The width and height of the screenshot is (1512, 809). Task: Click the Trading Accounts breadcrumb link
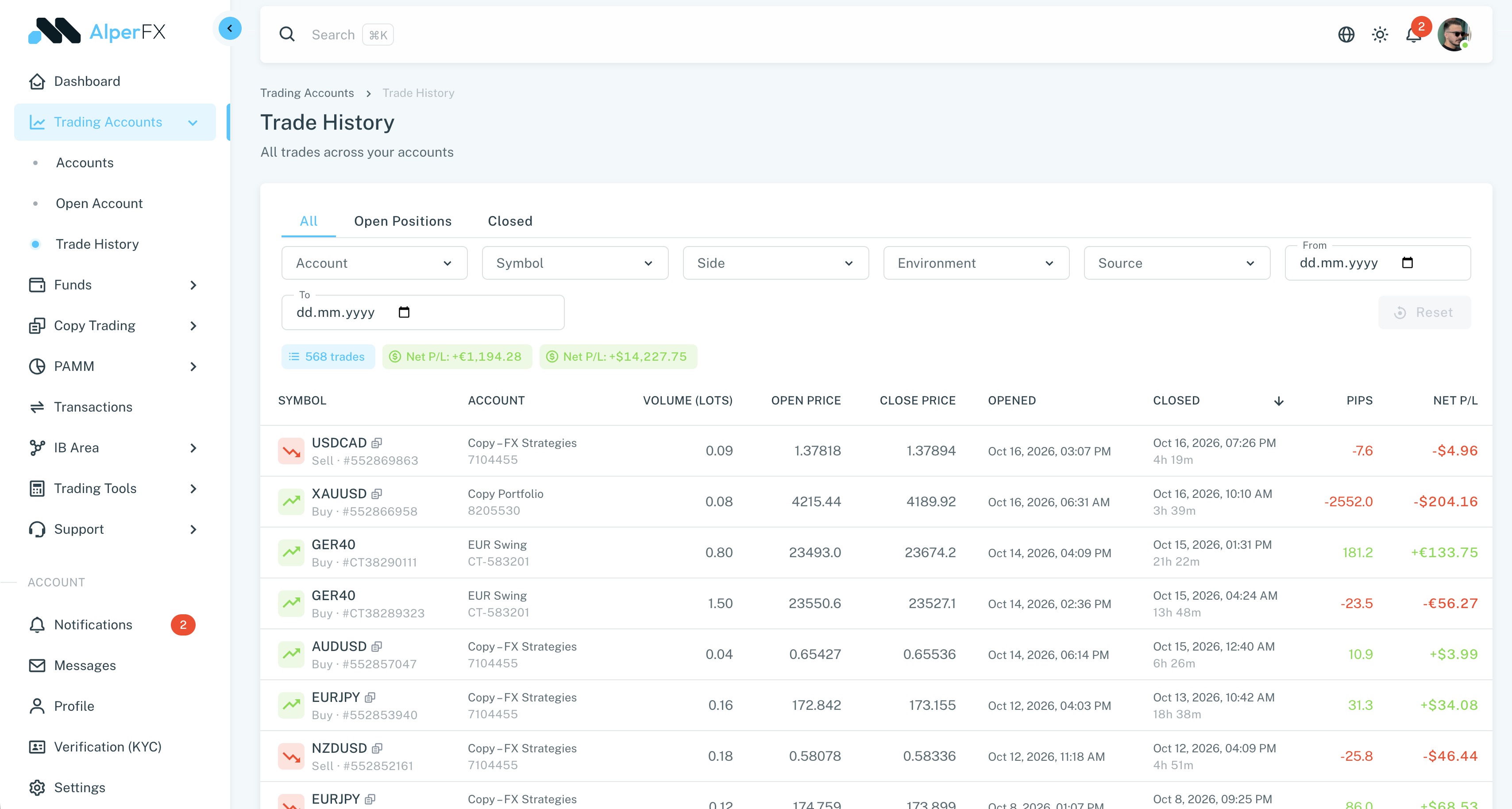point(307,93)
